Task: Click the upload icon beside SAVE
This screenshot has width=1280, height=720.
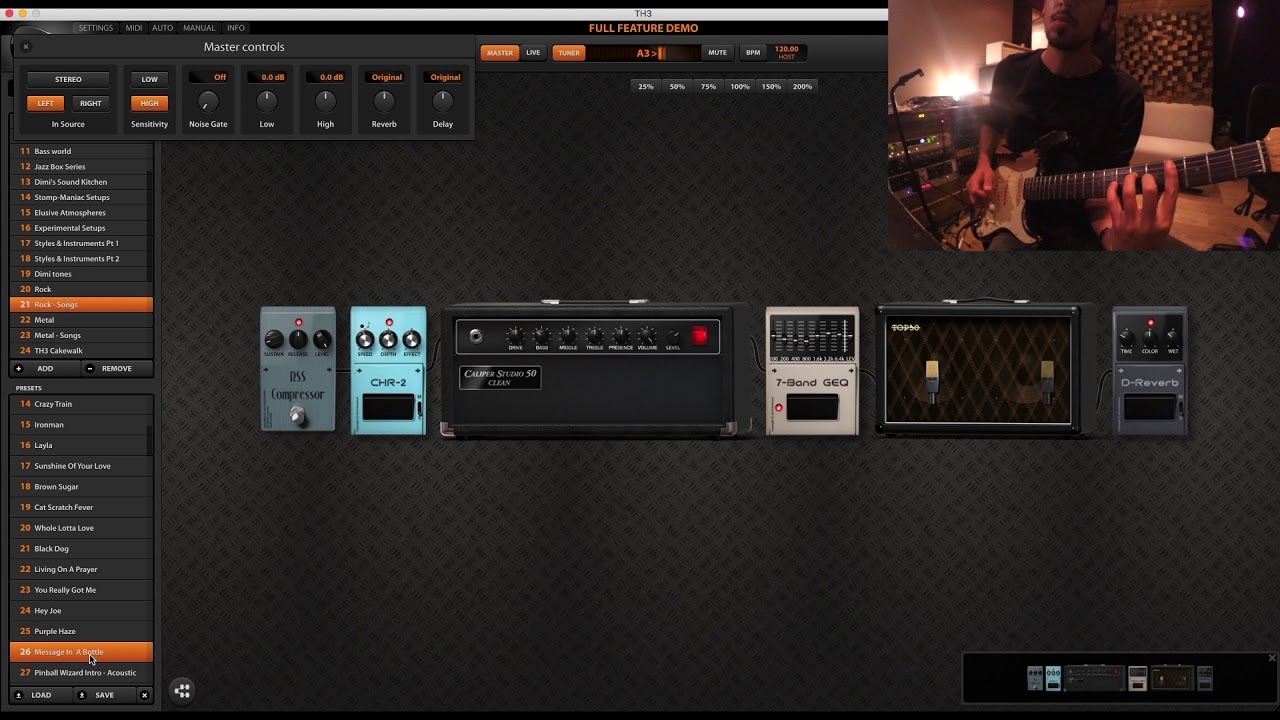Action: pos(82,695)
